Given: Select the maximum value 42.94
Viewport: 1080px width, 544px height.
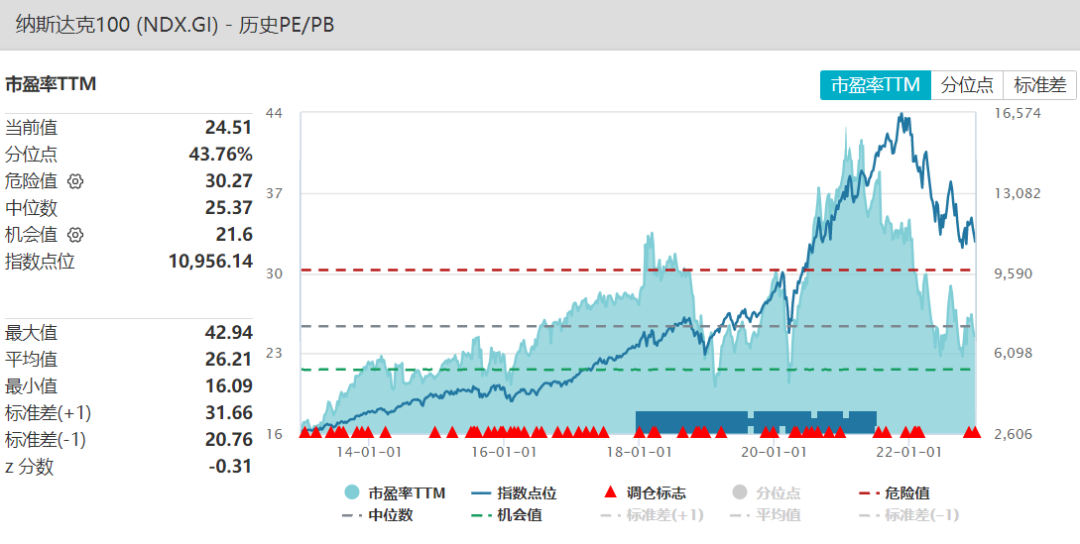Looking at the screenshot, I should [229, 333].
